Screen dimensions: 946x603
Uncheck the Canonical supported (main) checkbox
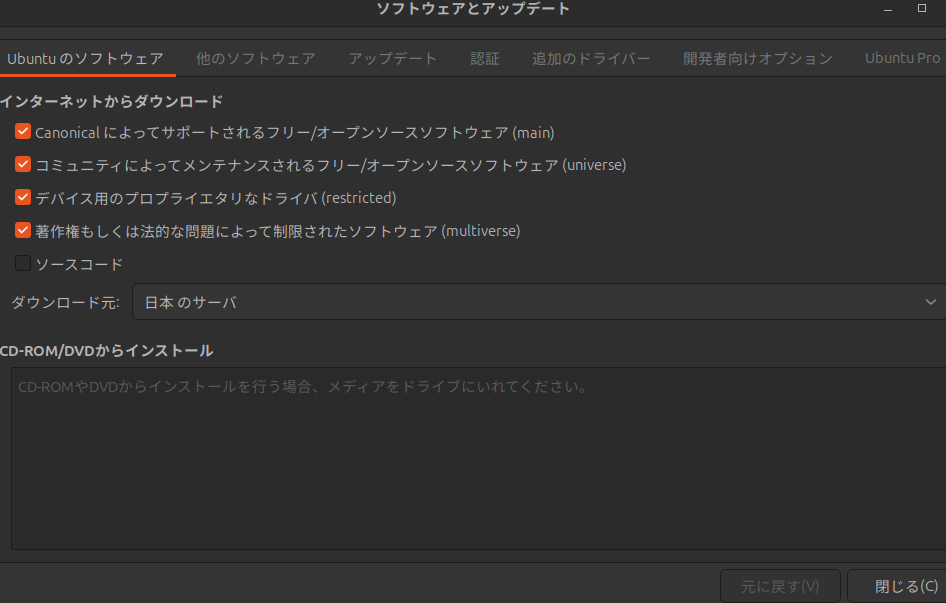click(x=23, y=132)
